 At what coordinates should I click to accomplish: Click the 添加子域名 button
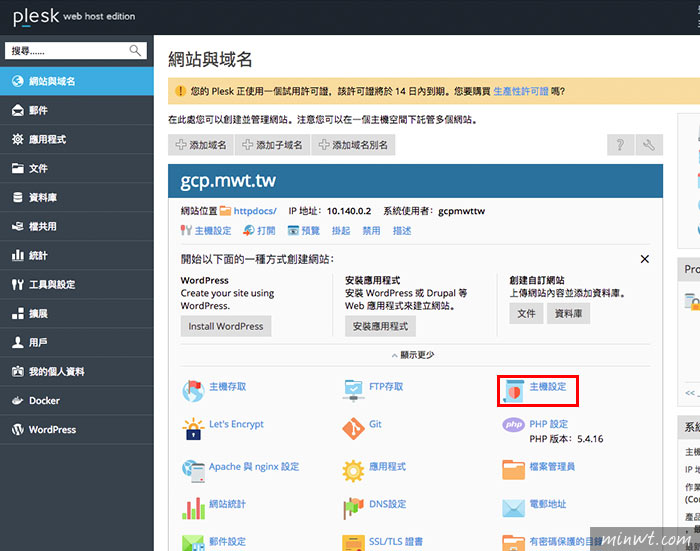point(272,145)
